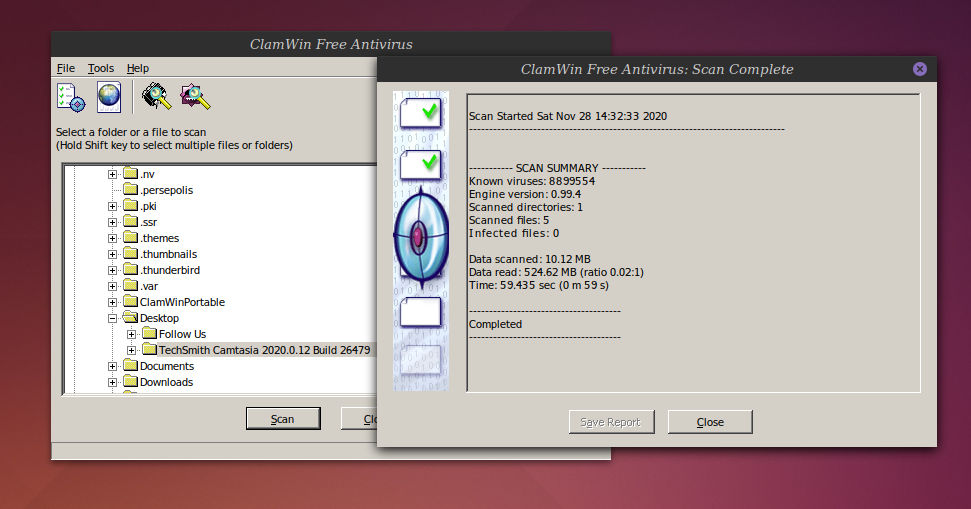Open the Tools menu

point(101,68)
